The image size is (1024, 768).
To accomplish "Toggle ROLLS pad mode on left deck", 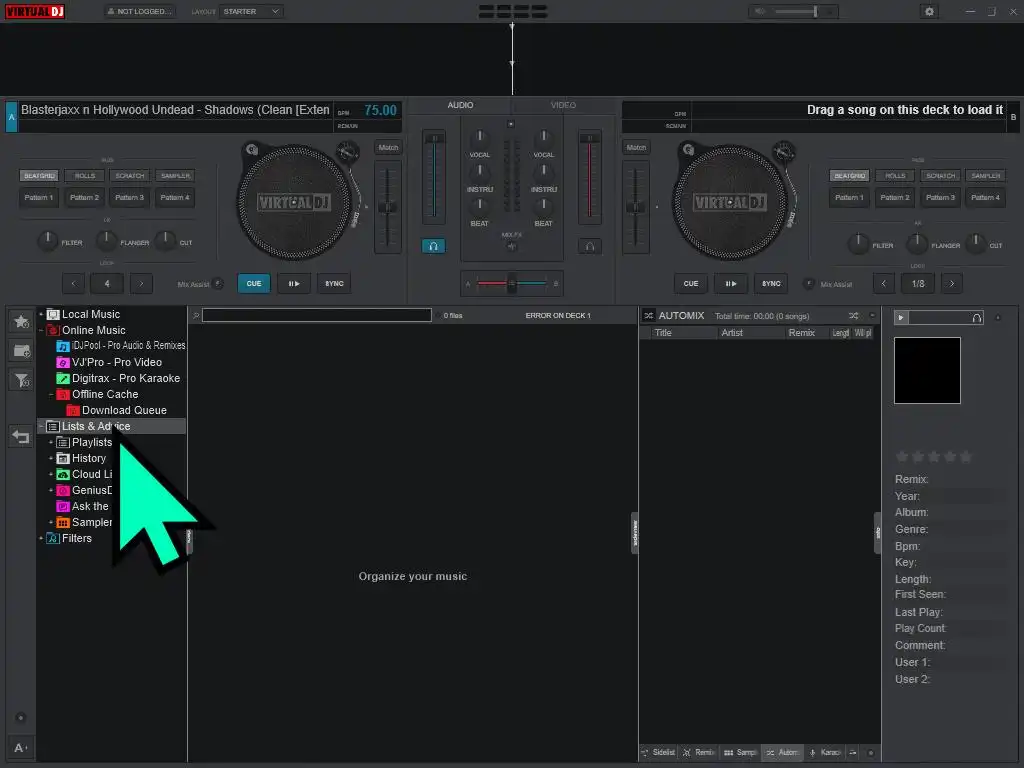I will (x=85, y=176).
